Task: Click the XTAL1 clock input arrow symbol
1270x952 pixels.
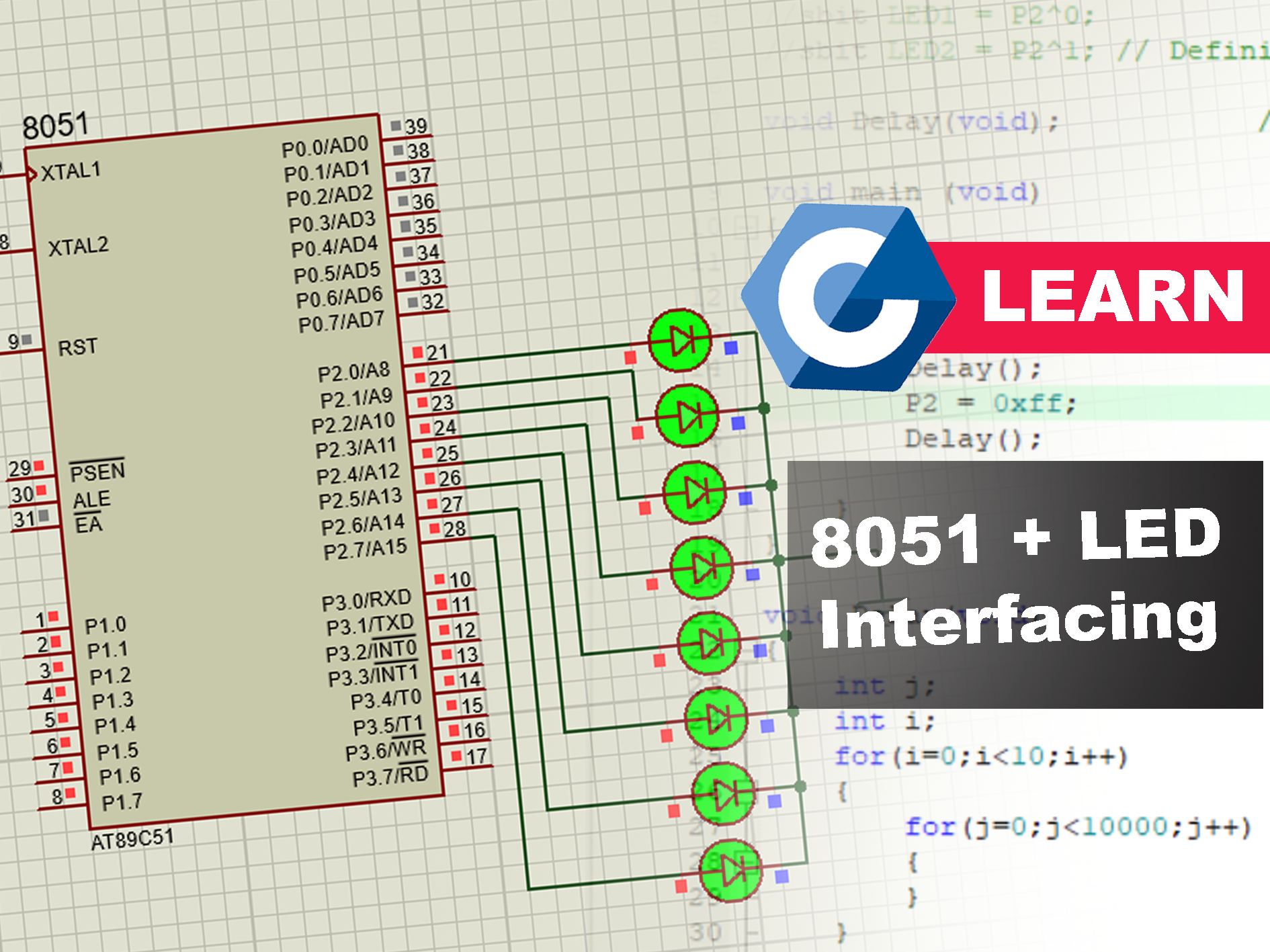Action: tap(32, 175)
